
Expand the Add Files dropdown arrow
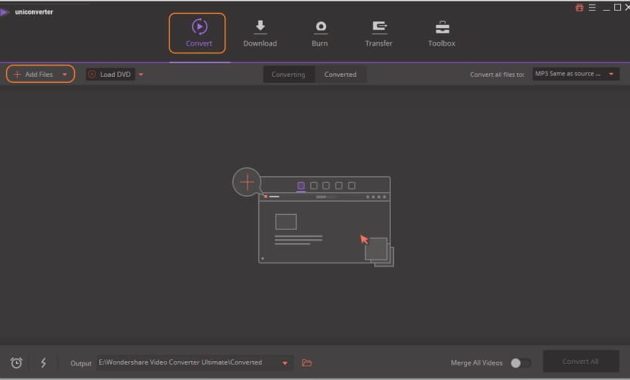point(65,74)
